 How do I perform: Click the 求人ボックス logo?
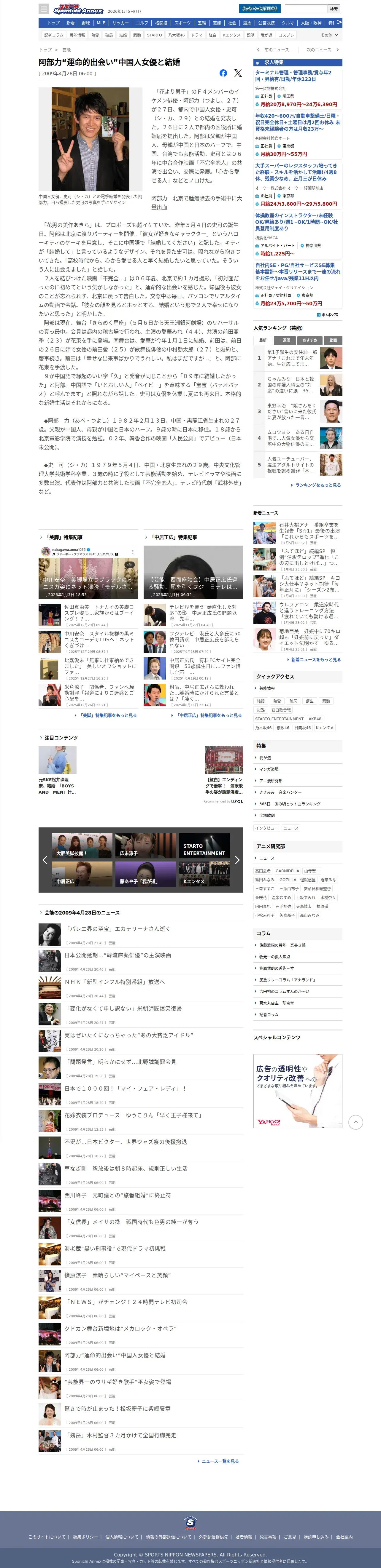tap(328, 315)
